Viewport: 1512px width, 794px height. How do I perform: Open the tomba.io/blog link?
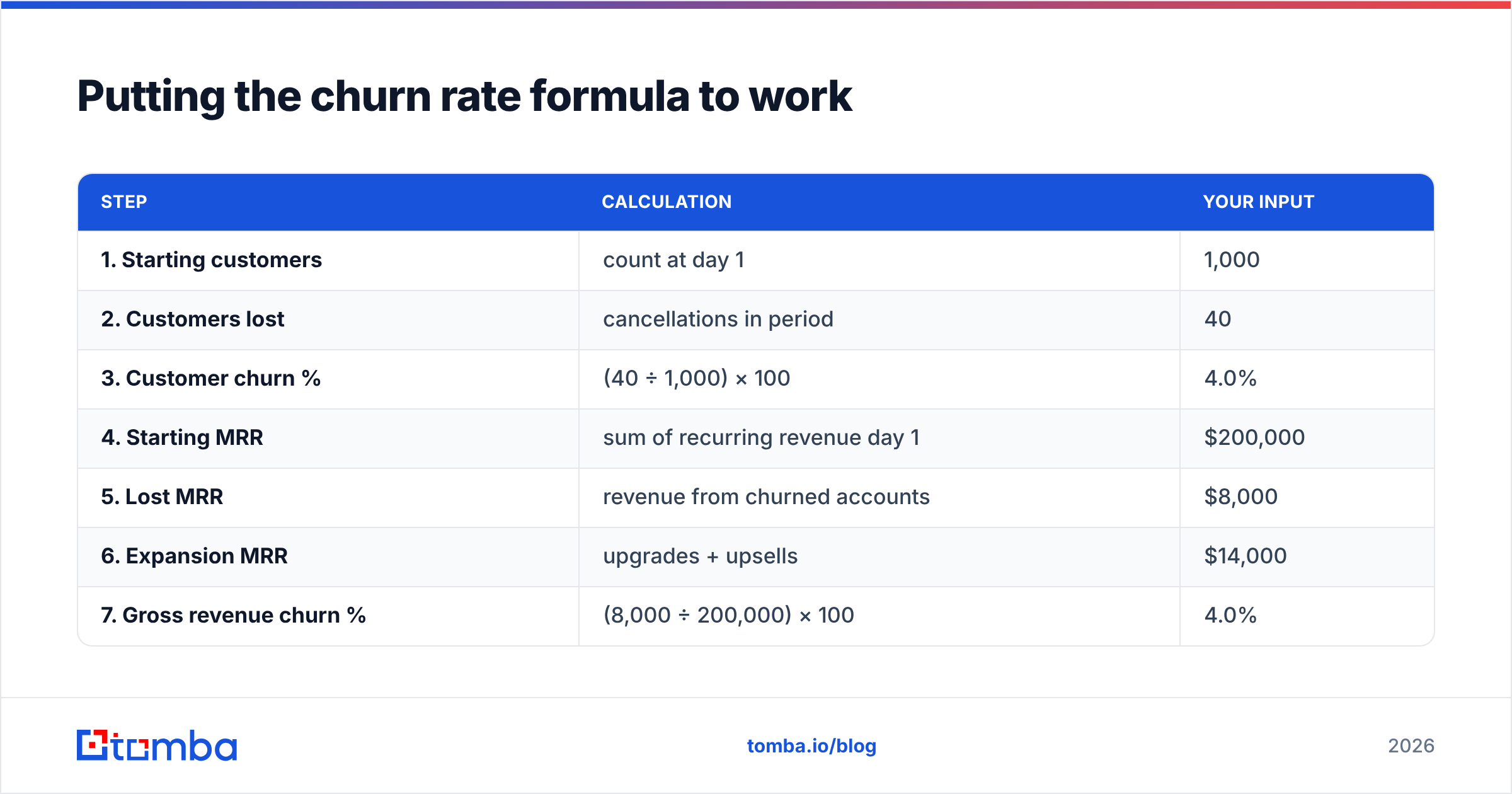[x=811, y=746]
